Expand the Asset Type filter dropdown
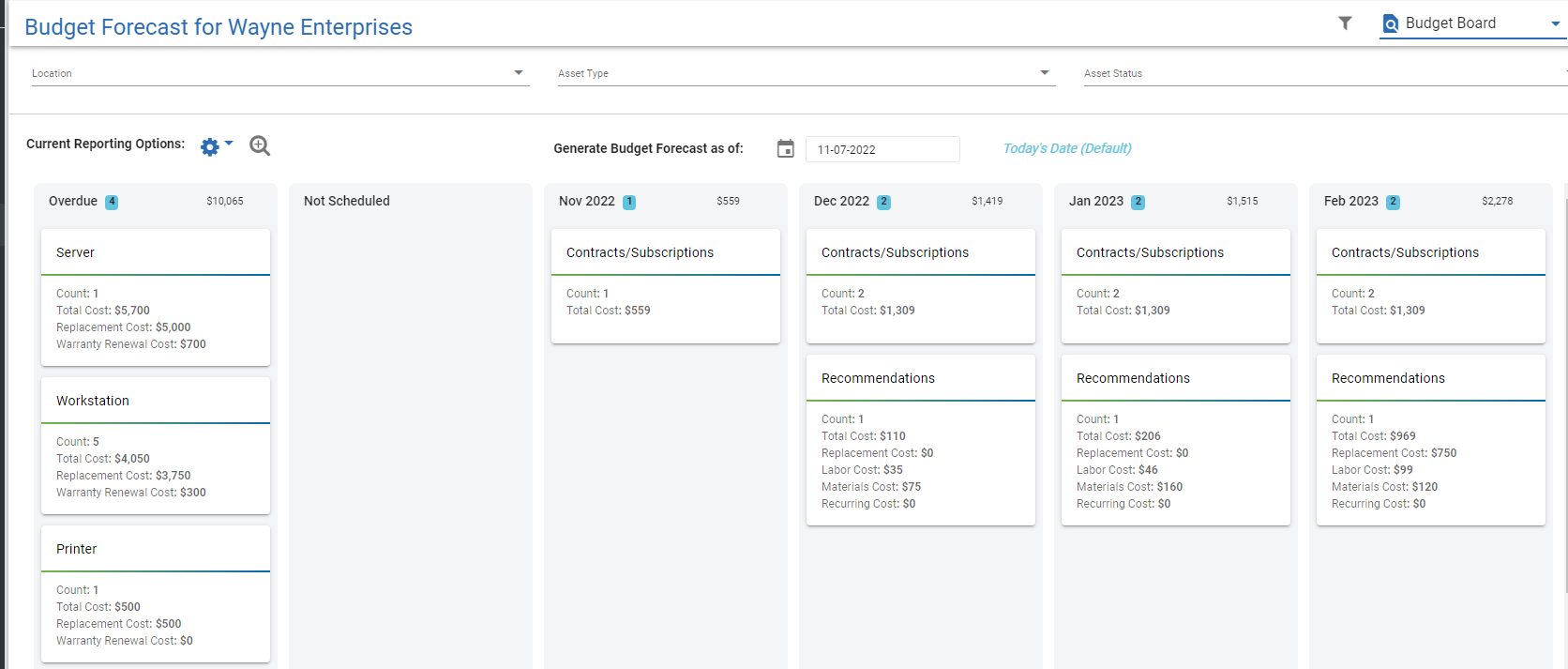 pyautogui.click(x=807, y=73)
